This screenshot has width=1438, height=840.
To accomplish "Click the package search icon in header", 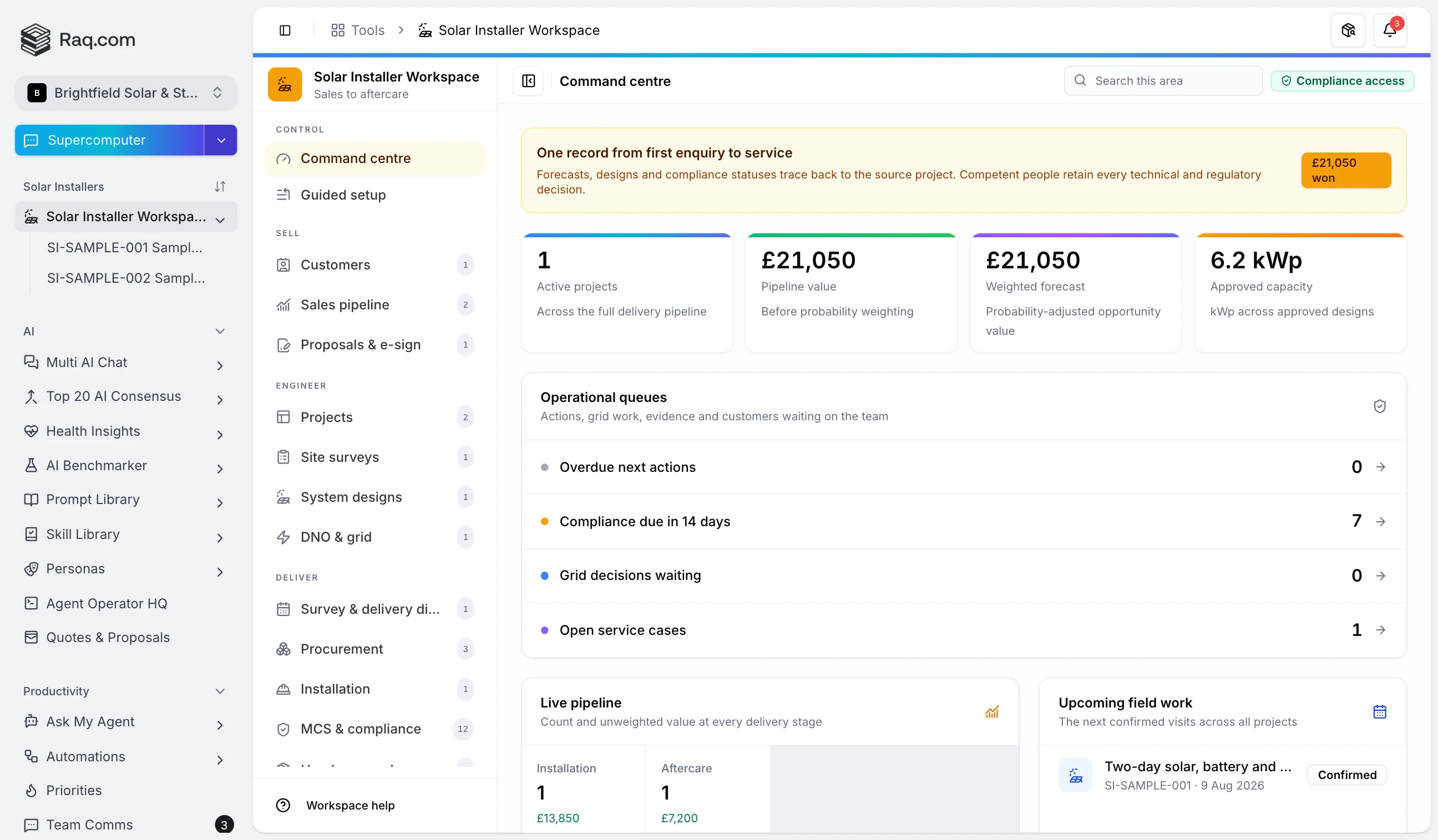I will click(x=1347, y=30).
